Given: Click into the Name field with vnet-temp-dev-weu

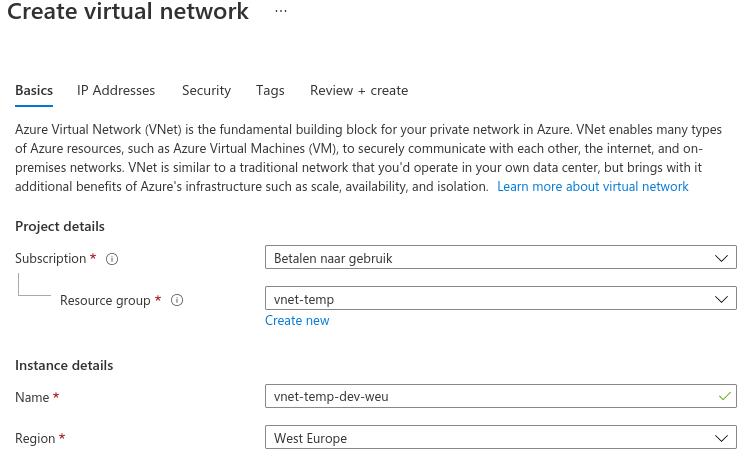Looking at the screenshot, I should coord(490,397).
